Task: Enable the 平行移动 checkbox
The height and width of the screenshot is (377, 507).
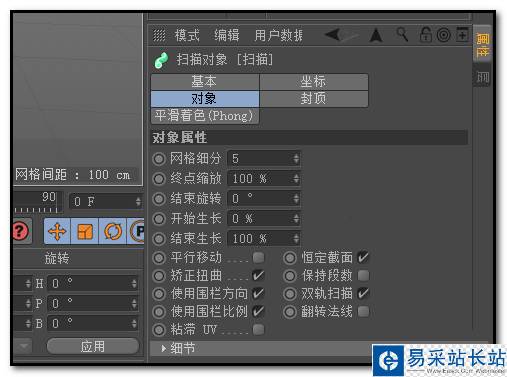Action: pos(258,257)
